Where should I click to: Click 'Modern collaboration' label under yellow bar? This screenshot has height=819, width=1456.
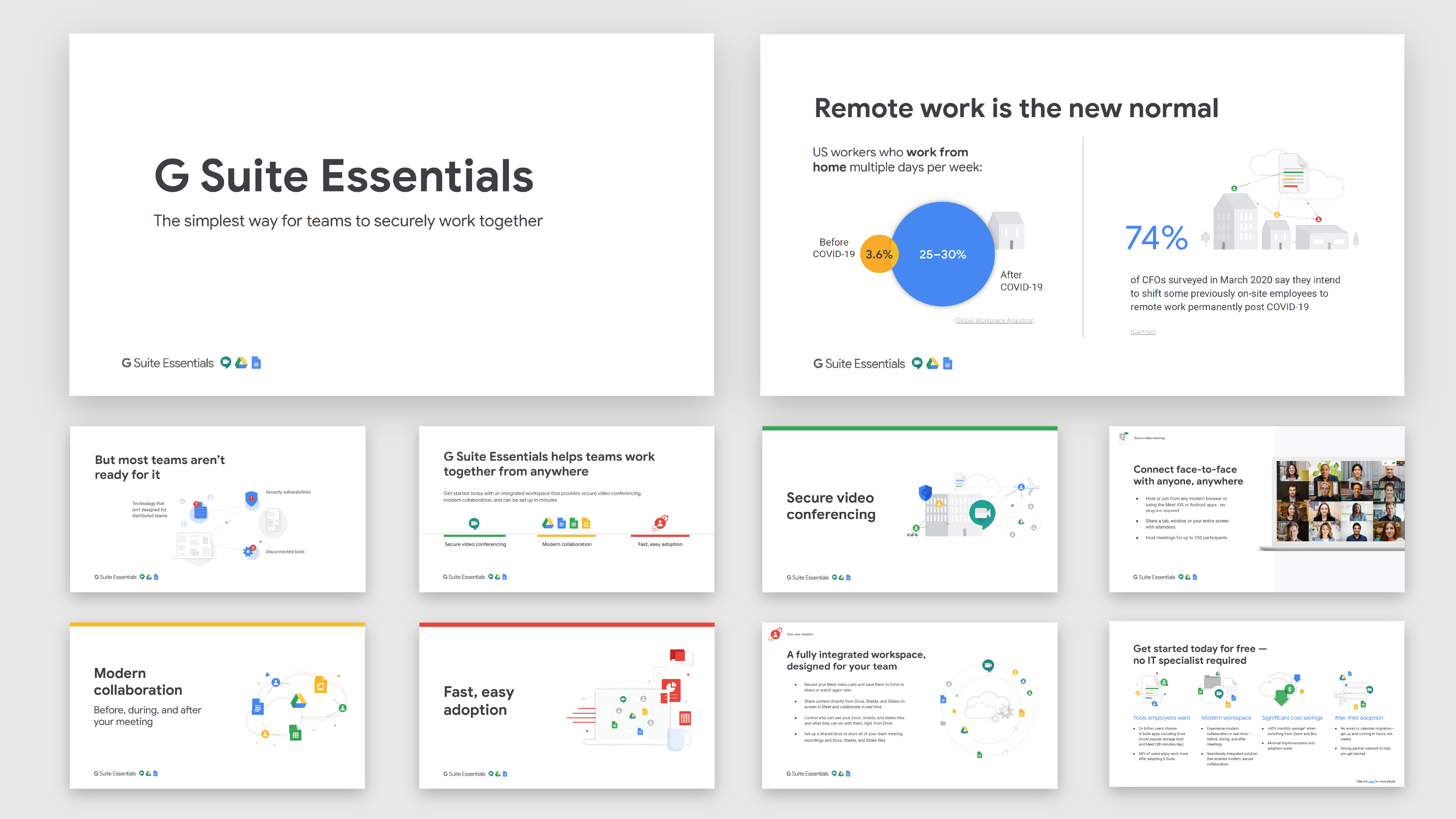[x=567, y=544]
